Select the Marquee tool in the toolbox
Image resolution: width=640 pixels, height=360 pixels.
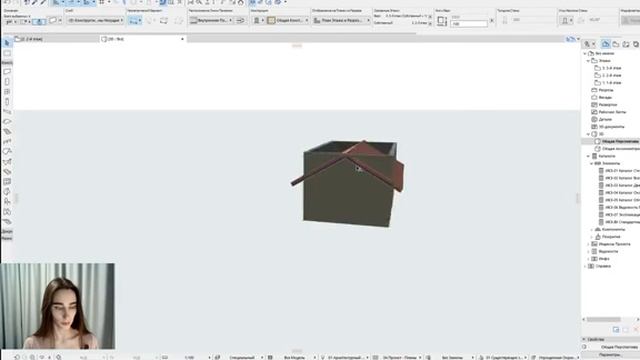7,53
